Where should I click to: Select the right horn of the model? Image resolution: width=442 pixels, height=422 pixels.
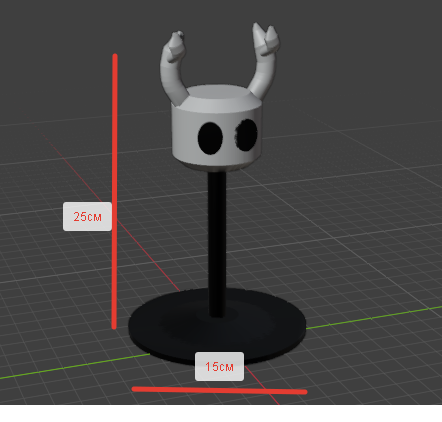point(266,63)
